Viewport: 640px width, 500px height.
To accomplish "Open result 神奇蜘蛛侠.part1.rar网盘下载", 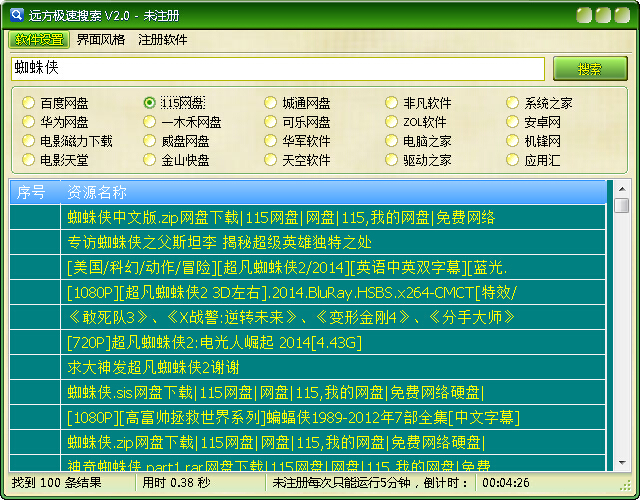I will tap(307, 463).
